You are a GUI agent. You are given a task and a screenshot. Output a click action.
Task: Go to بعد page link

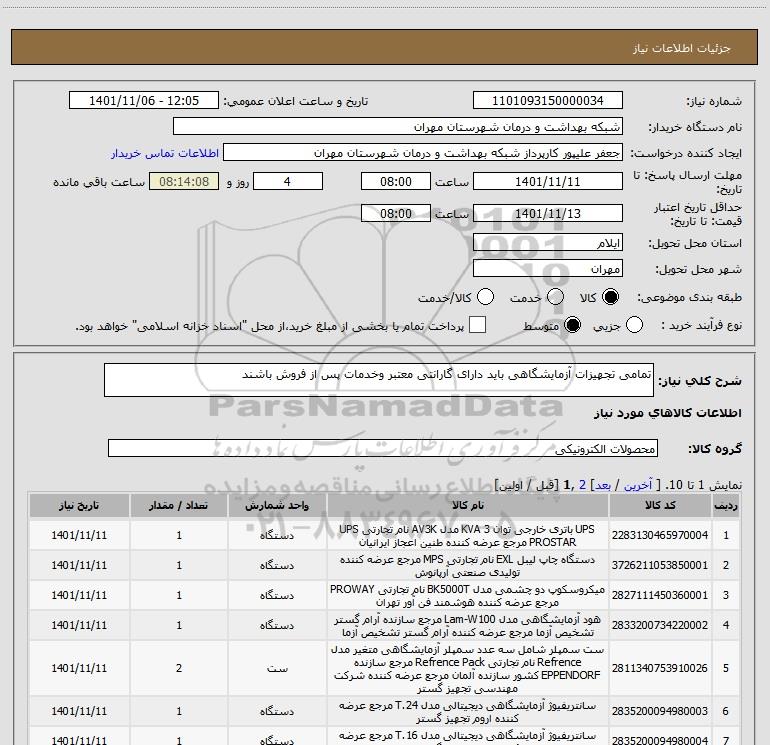click(x=603, y=485)
